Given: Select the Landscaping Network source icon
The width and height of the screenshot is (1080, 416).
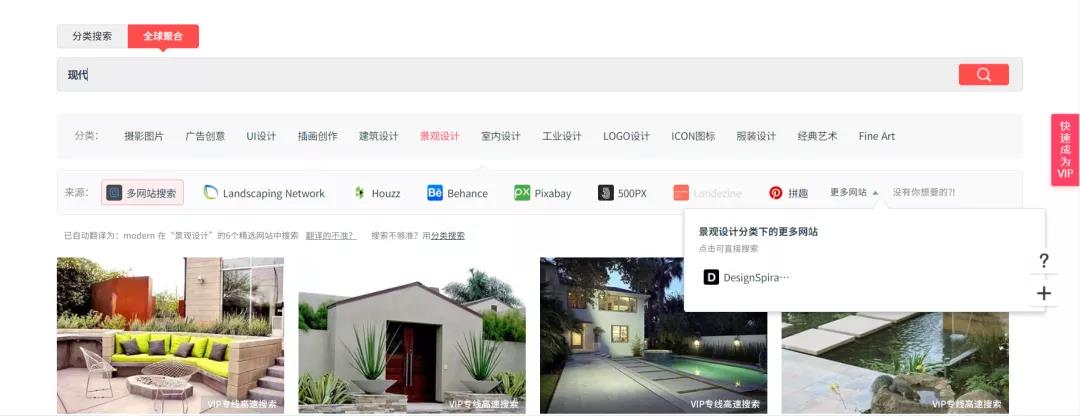Looking at the screenshot, I should [211, 193].
